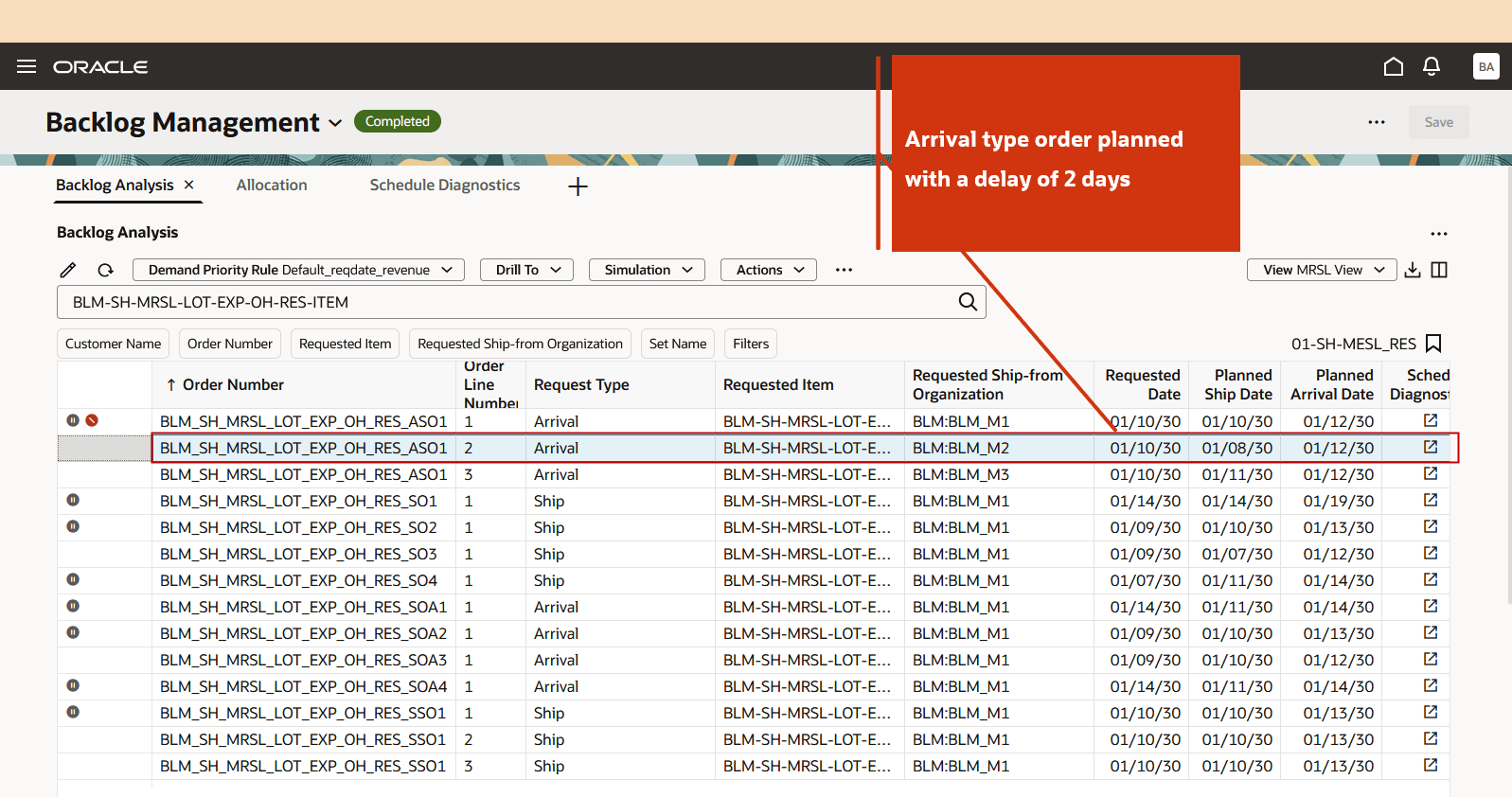Open the Filters chip
This screenshot has height=797, width=1512.
[x=751, y=344]
